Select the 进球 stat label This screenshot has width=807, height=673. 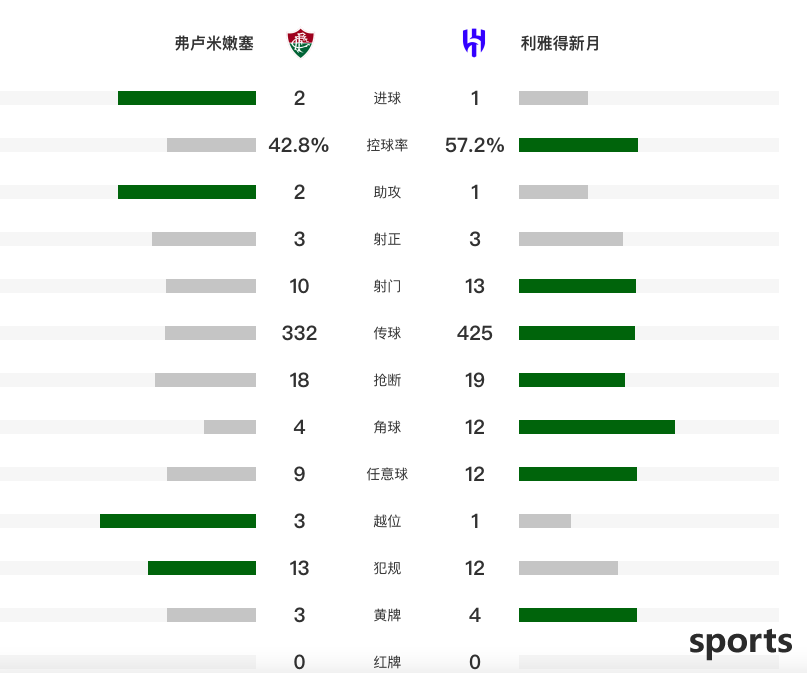tap(387, 98)
